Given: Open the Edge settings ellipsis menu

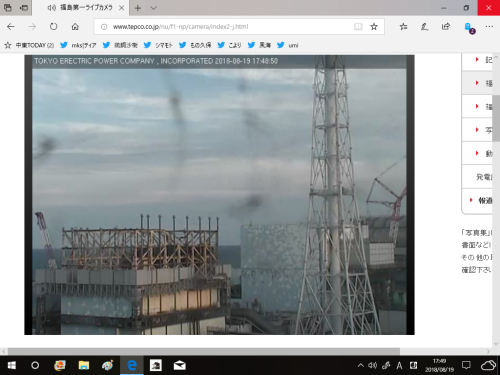Looking at the screenshot, I should tap(489, 27).
